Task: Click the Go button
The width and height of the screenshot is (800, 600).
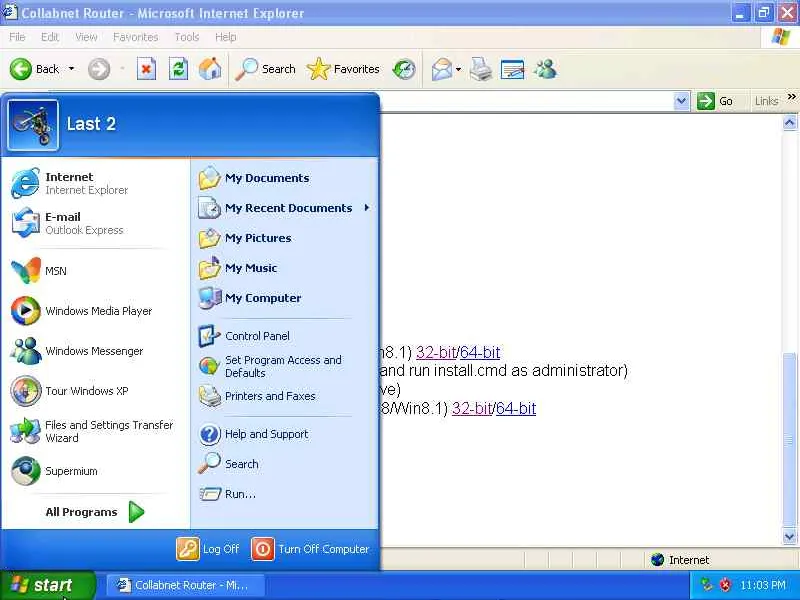Action: point(715,101)
